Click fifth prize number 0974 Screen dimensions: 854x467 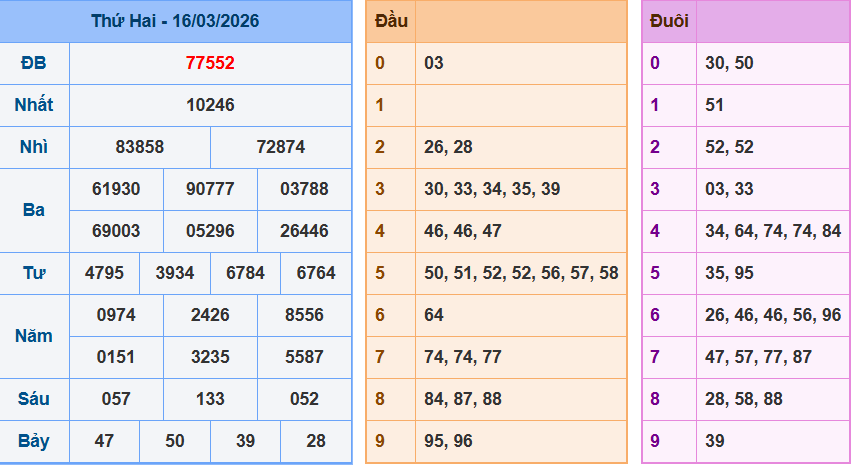click(x=116, y=315)
